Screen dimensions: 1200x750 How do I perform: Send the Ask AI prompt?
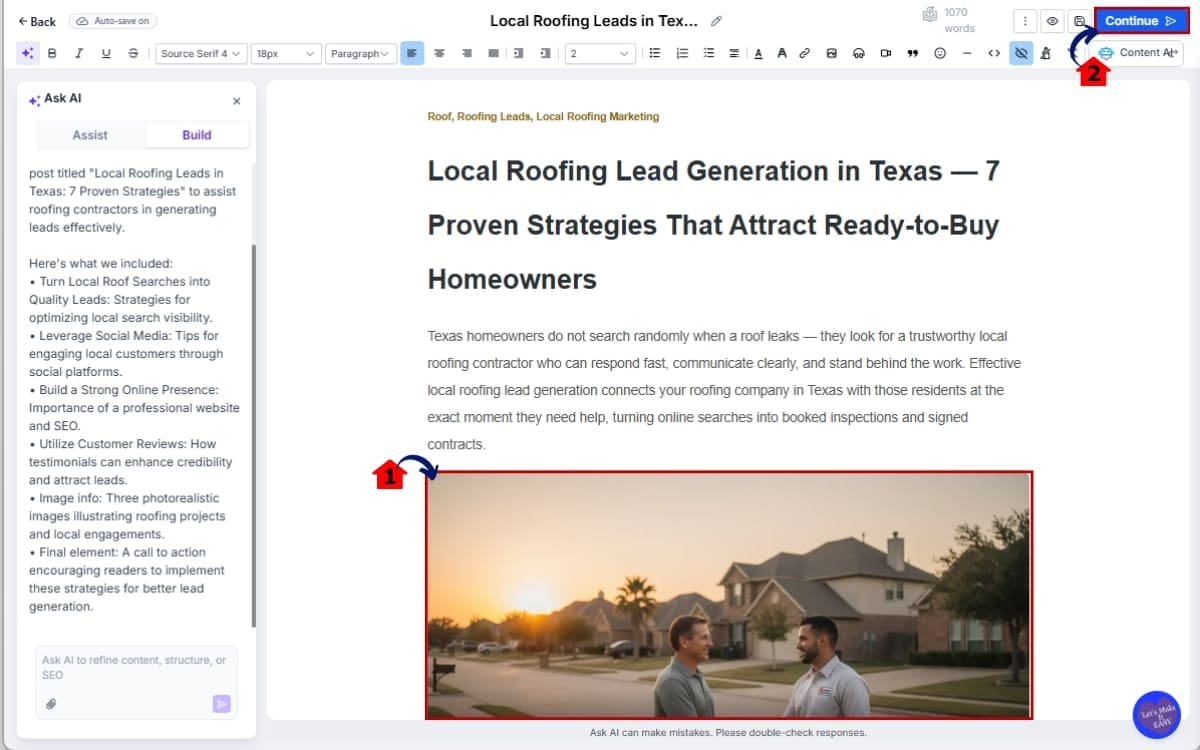click(x=221, y=704)
